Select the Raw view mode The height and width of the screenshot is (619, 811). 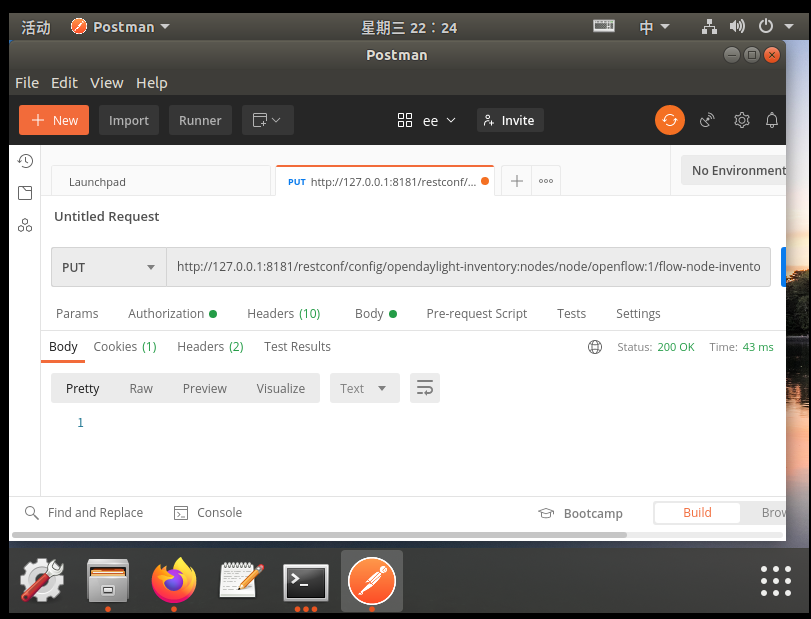pyautogui.click(x=141, y=388)
